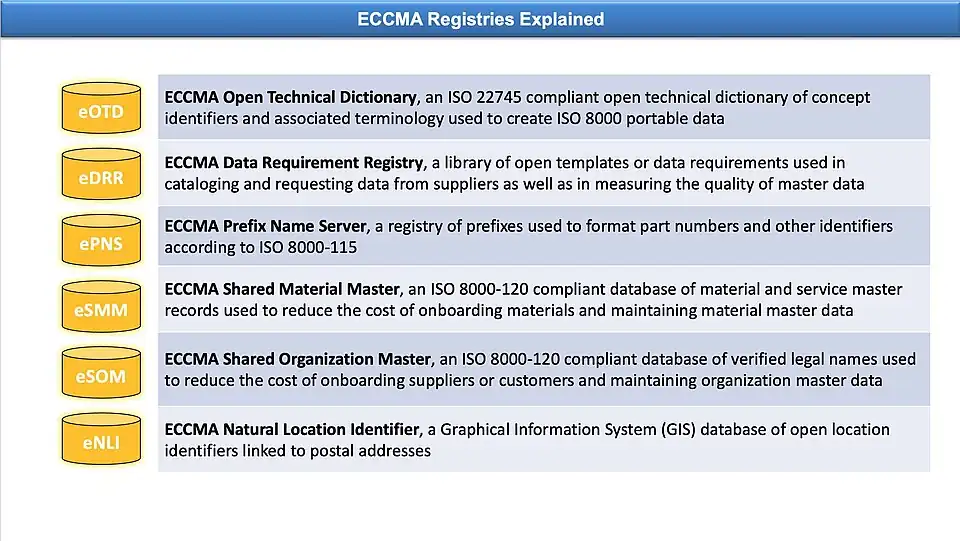
Task: Click the "ECCMA Registries Explained" slide title
Action: coord(480,19)
